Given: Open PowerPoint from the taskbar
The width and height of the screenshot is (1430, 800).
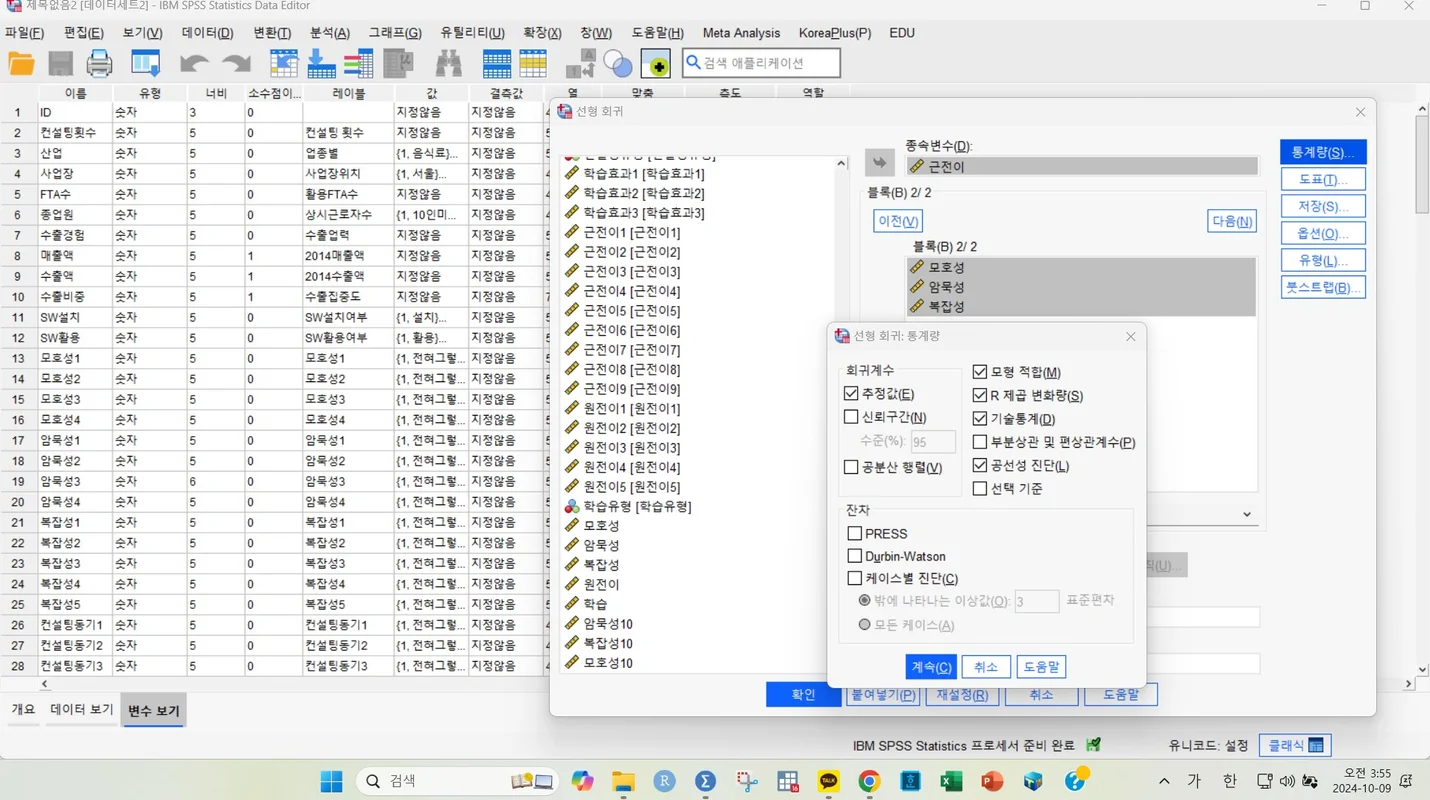Looking at the screenshot, I should click(992, 781).
